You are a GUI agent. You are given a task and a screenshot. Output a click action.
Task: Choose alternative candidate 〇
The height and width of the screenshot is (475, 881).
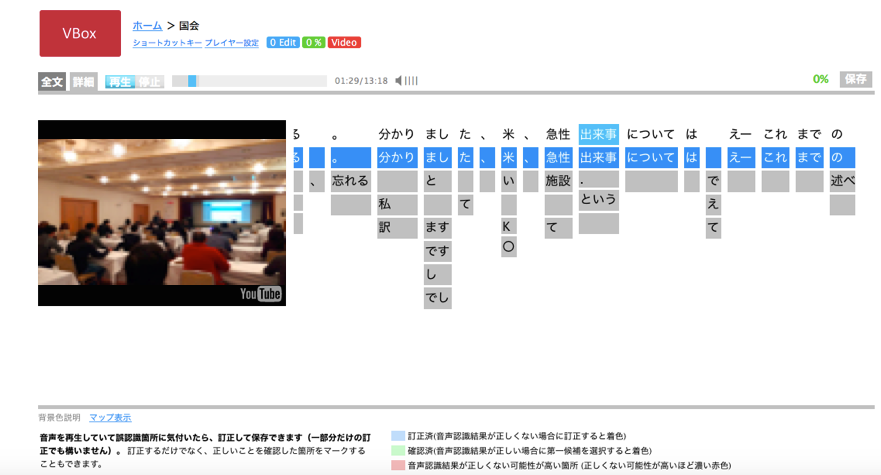pyautogui.click(x=508, y=247)
